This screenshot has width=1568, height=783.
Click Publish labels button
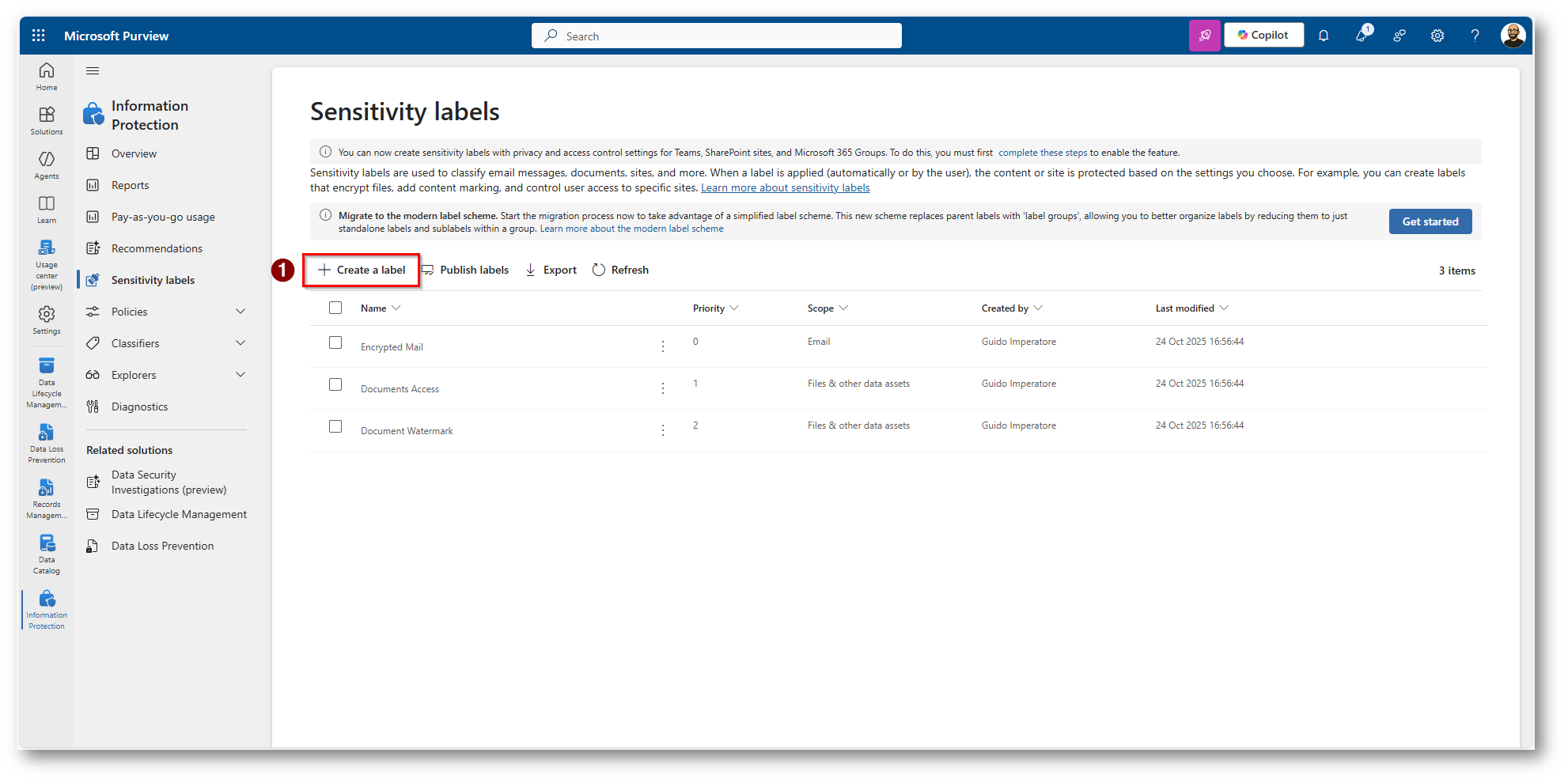(465, 270)
